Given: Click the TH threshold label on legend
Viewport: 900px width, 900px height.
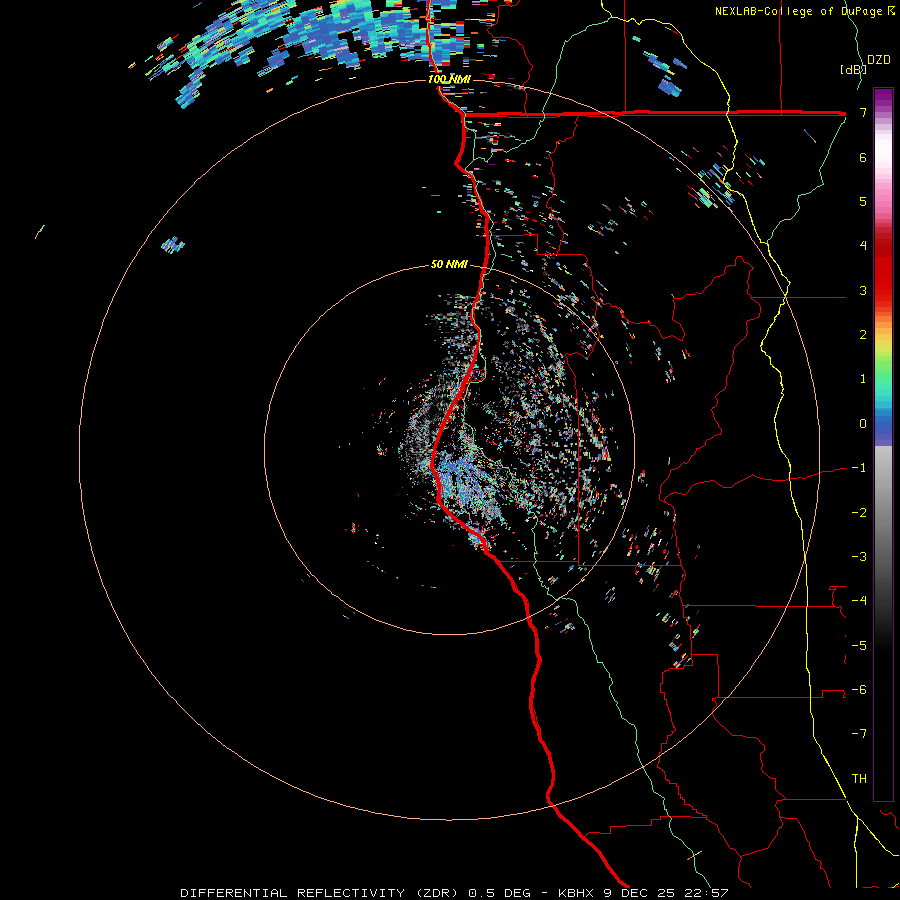Looking at the screenshot, I should (859, 779).
